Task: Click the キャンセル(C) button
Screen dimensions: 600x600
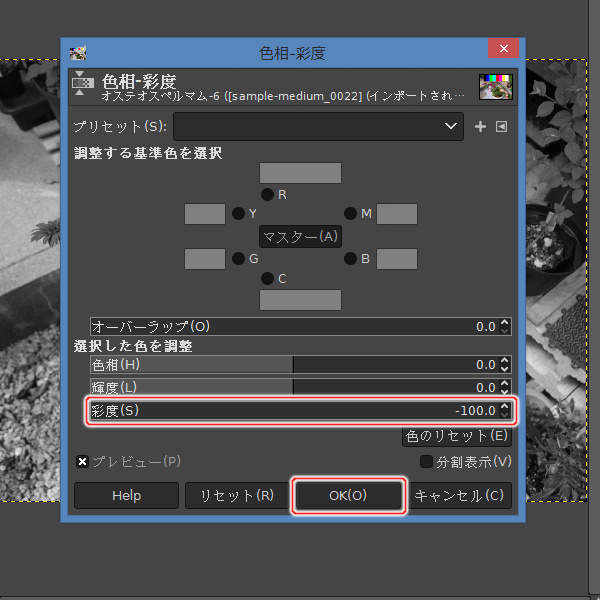Action: 459,496
